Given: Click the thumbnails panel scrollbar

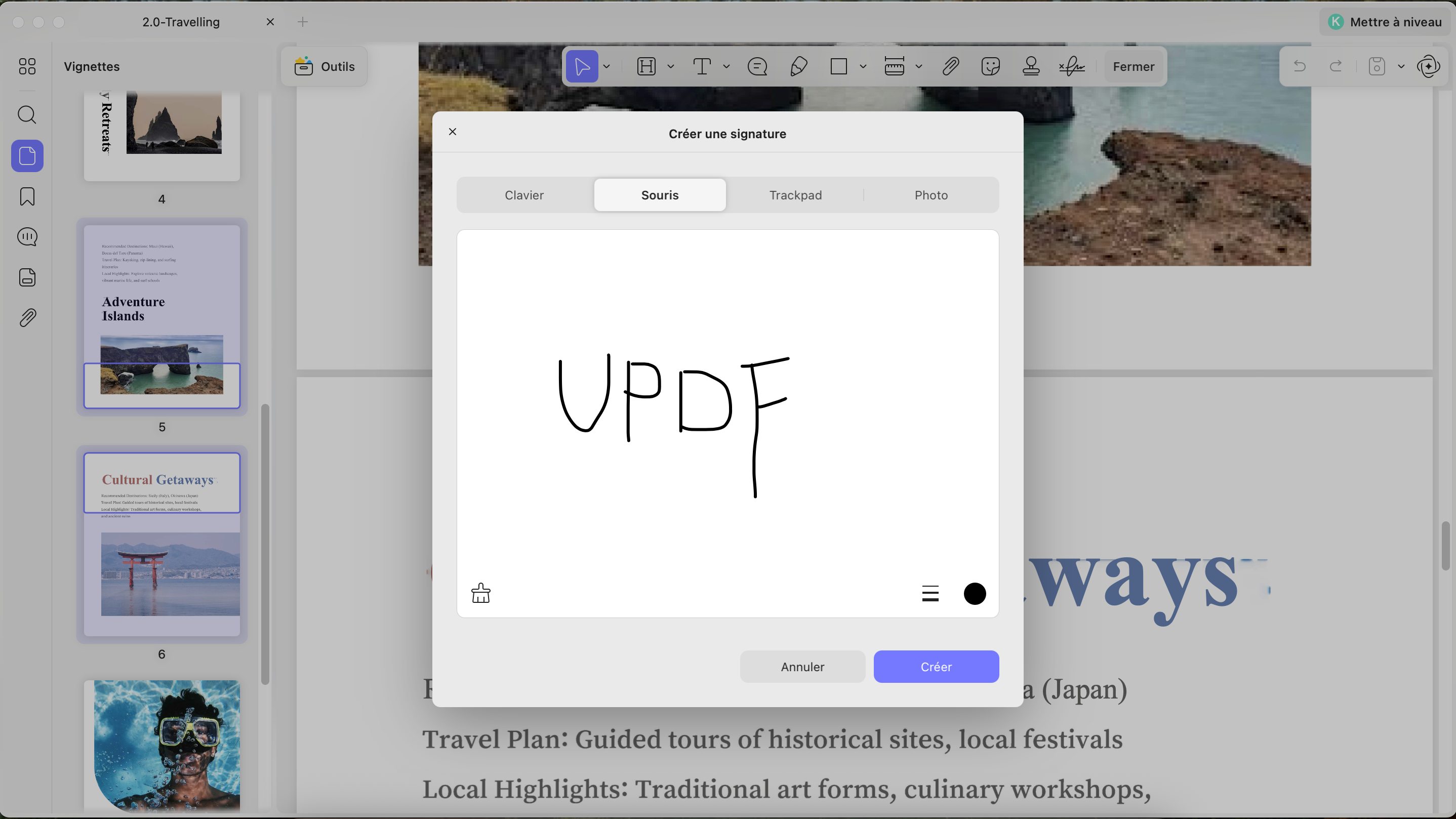Looking at the screenshot, I should click(265, 544).
